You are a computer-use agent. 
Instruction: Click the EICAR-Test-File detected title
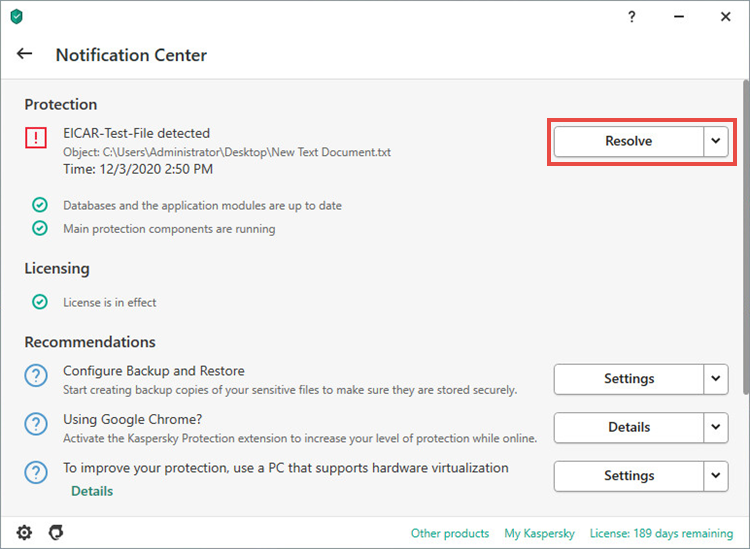click(136, 133)
